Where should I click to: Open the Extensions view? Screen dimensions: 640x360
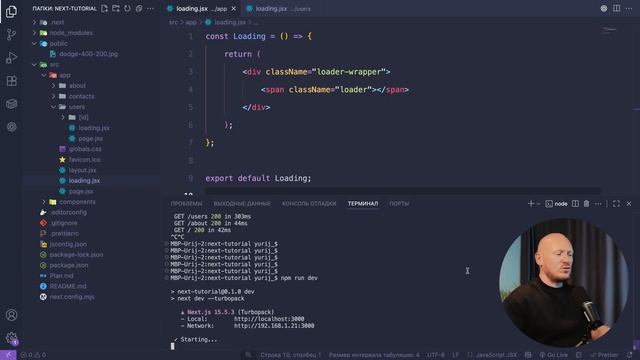coord(11,81)
